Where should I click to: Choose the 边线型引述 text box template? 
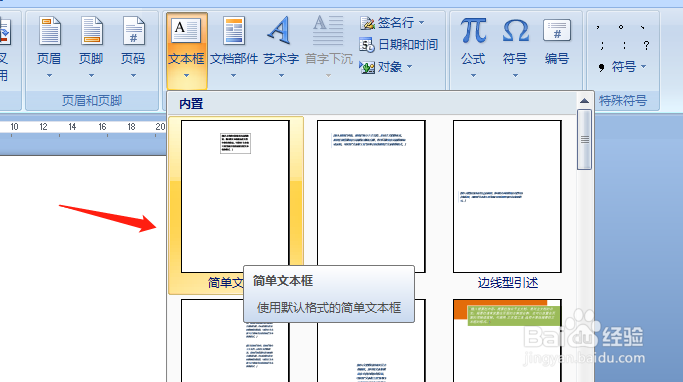tap(507, 196)
